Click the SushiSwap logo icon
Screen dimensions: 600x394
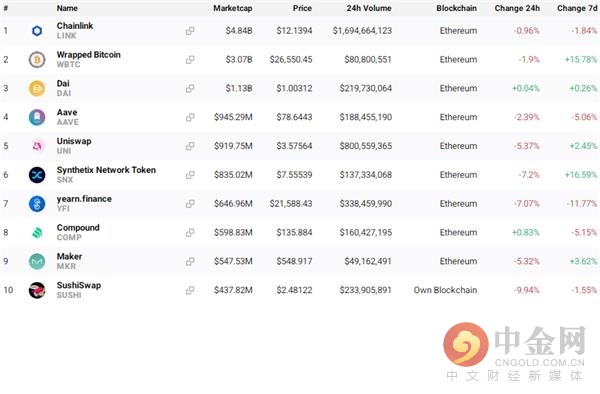[x=37, y=290]
